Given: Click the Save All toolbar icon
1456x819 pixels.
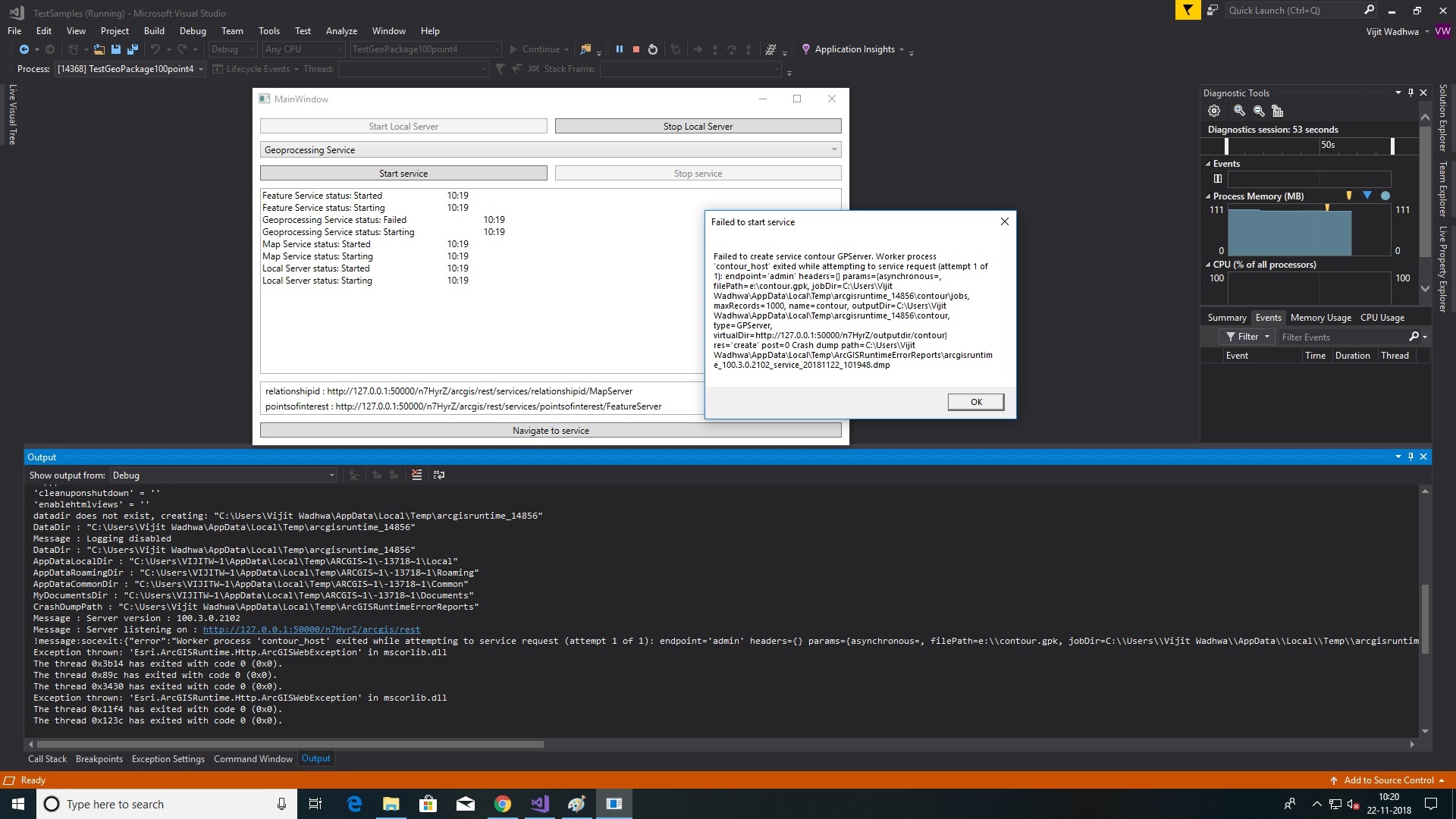Looking at the screenshot, I should coord(133,49).
